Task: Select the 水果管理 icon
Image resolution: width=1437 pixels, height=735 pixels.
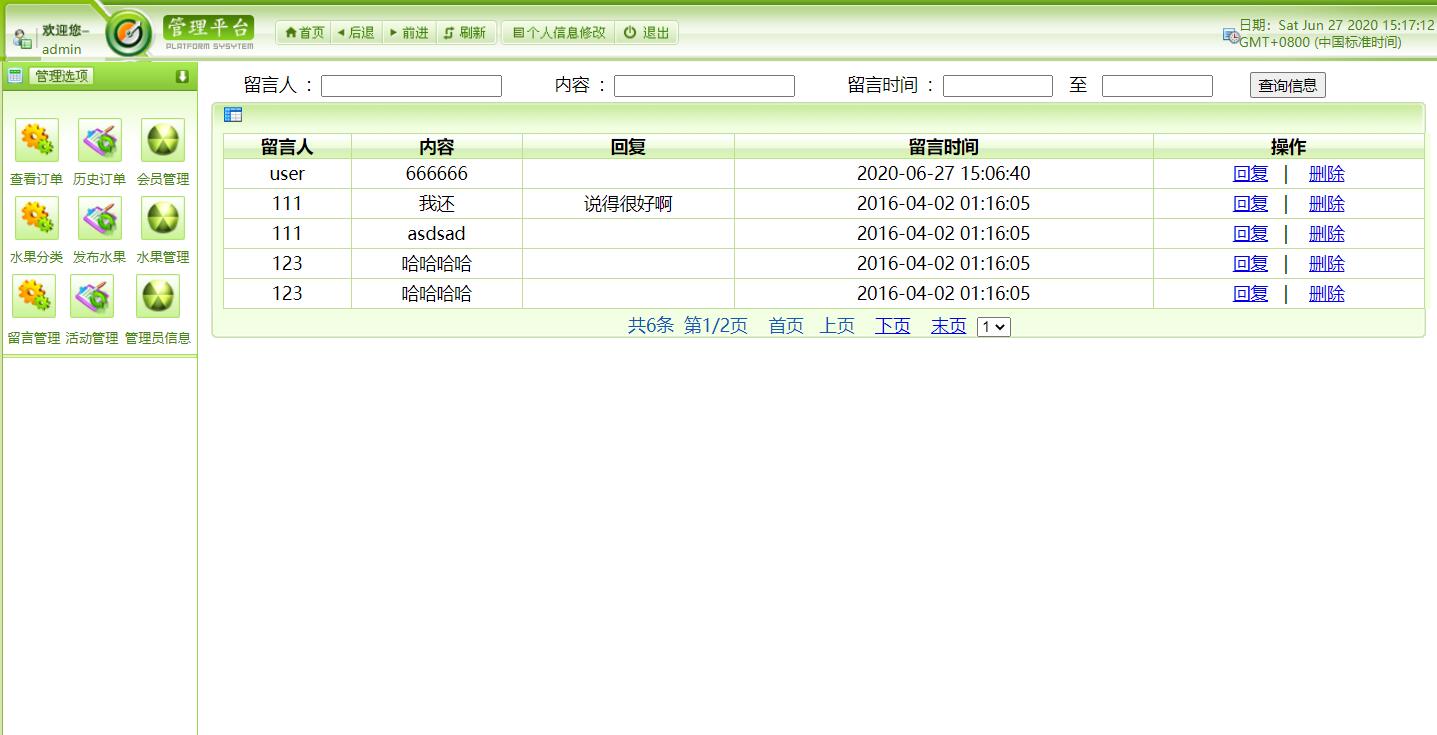Action: pyautogui.click(x=163, y=218)
